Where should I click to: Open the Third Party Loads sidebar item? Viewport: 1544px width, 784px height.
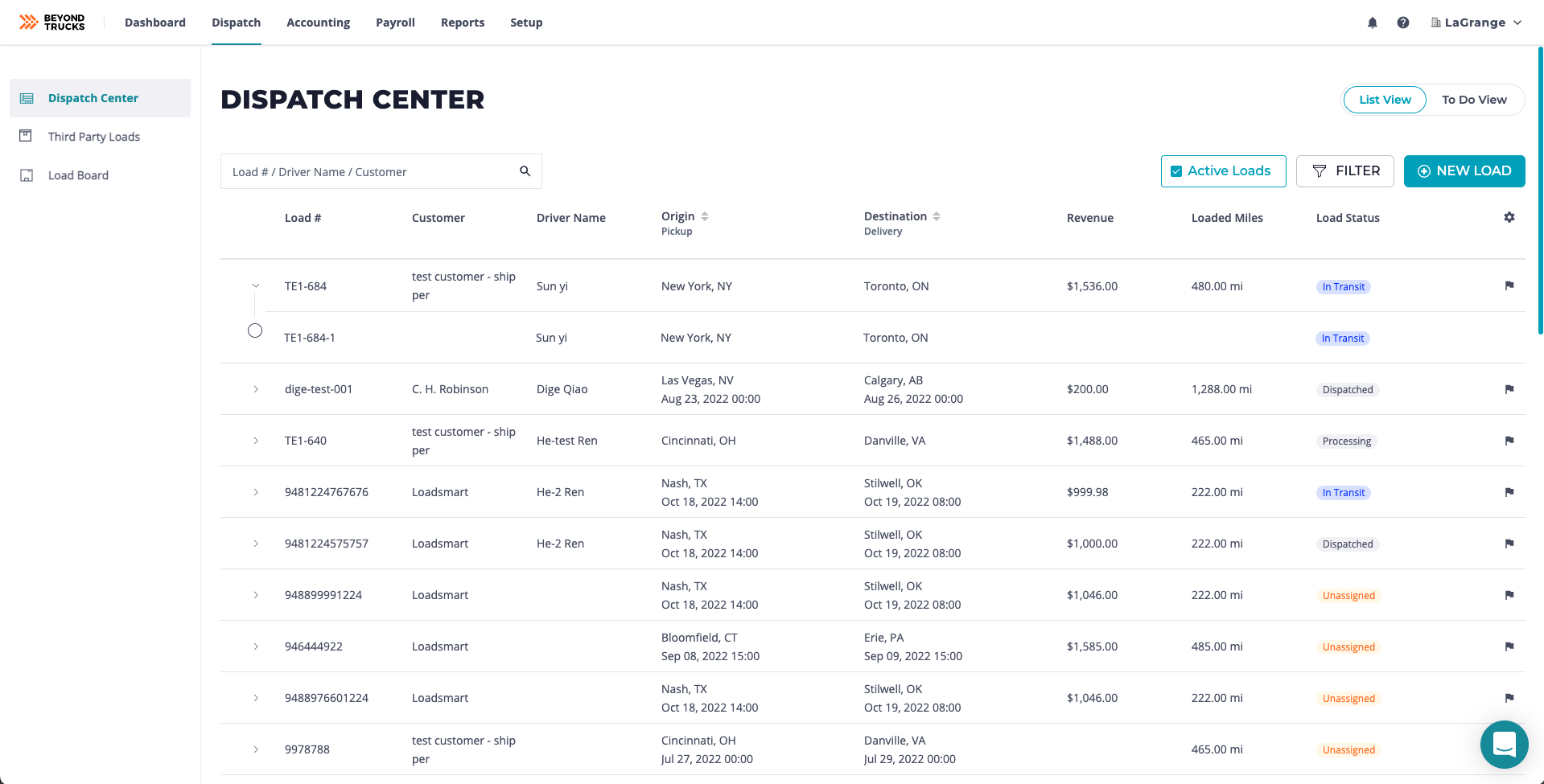(93, 136)
